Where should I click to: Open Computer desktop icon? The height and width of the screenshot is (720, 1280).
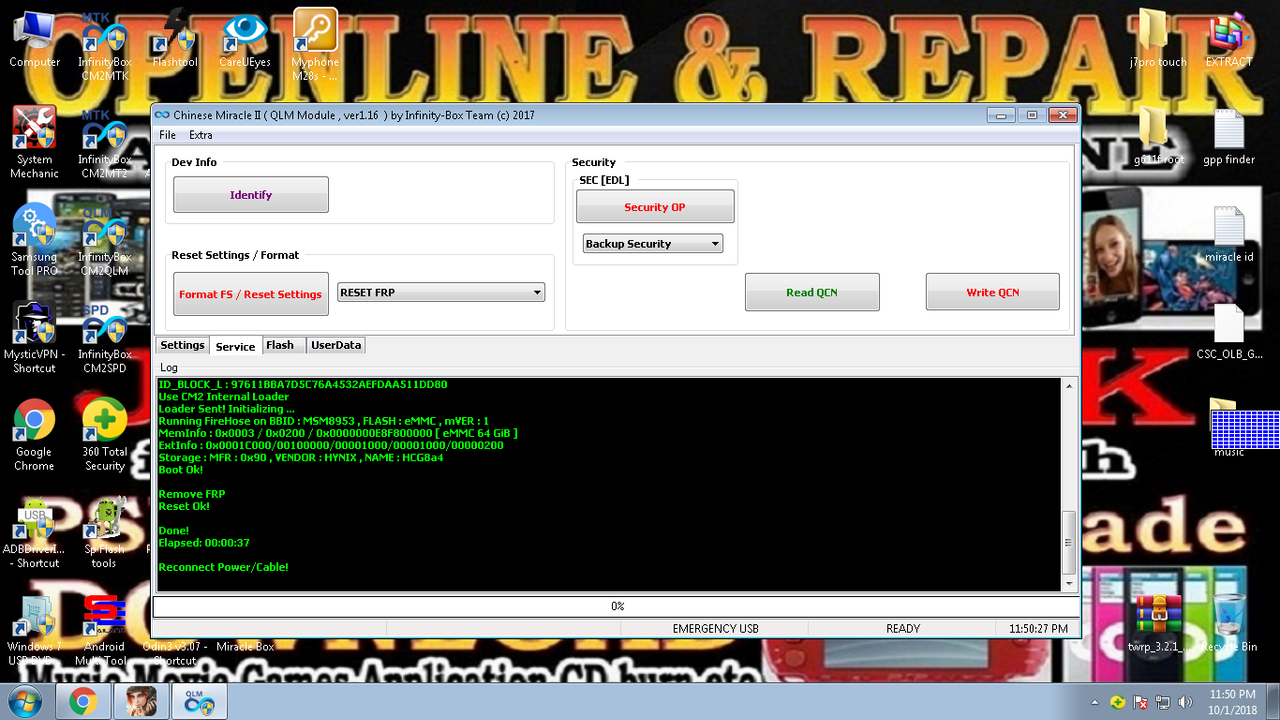tap(34, 40)
